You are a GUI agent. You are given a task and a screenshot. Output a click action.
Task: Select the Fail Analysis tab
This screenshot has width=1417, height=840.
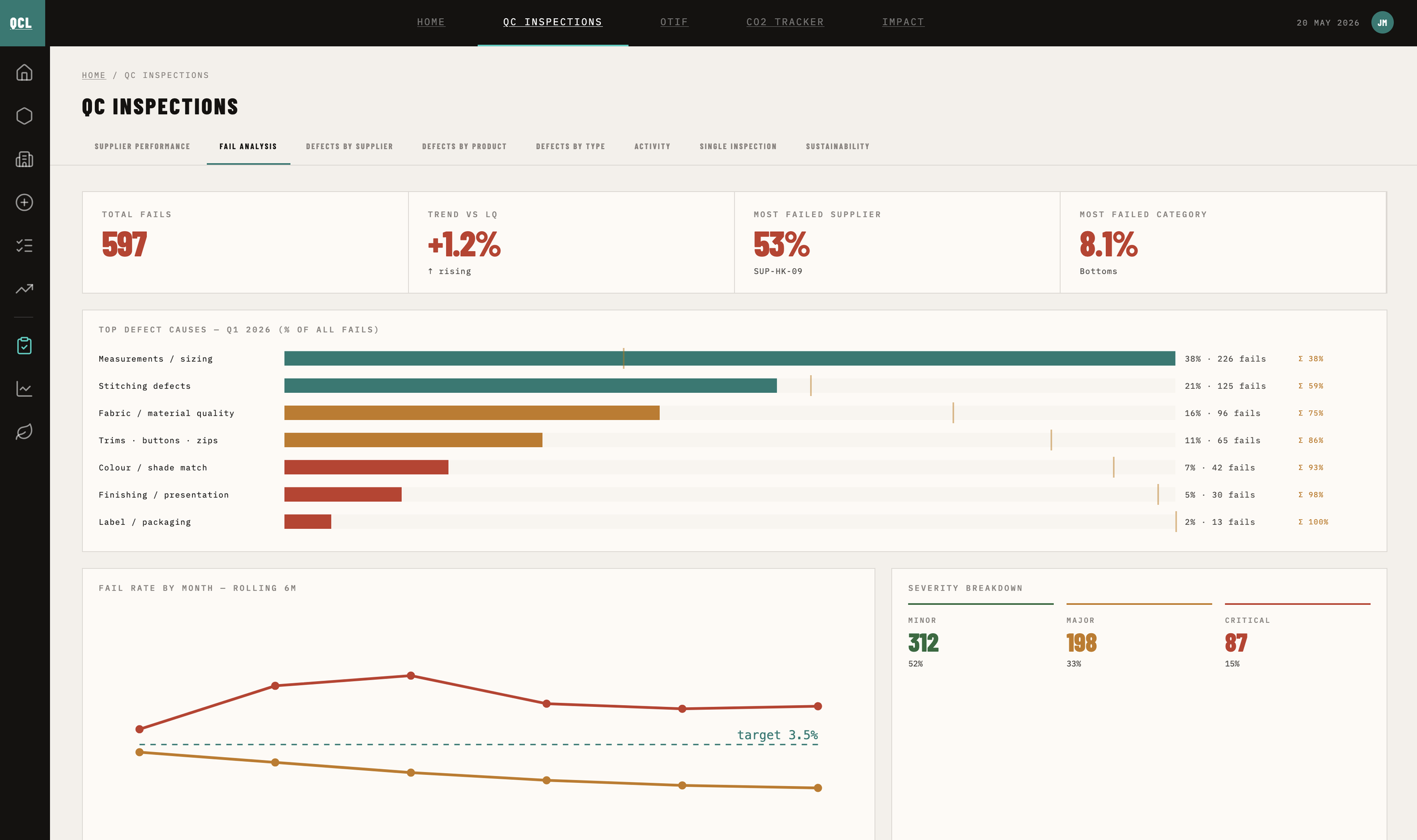tap(248, 146)
